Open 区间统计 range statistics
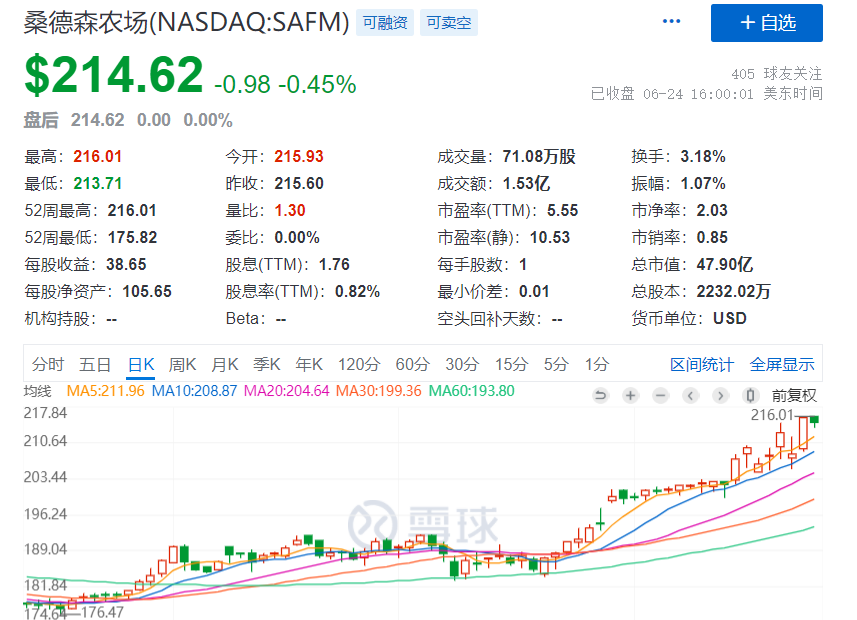The height and width of the screenshot is (620, 857). click(701, 364)
